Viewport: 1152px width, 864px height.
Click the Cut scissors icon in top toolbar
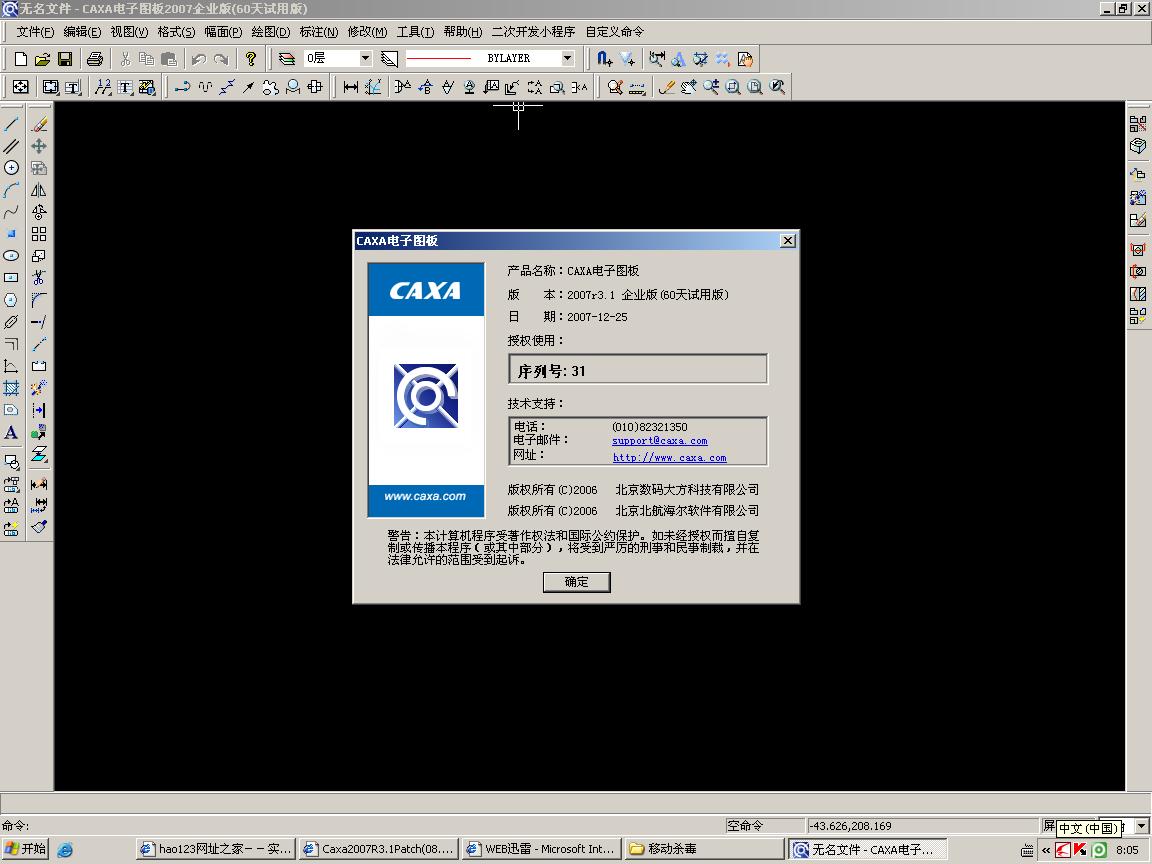(x=126, y=59)
